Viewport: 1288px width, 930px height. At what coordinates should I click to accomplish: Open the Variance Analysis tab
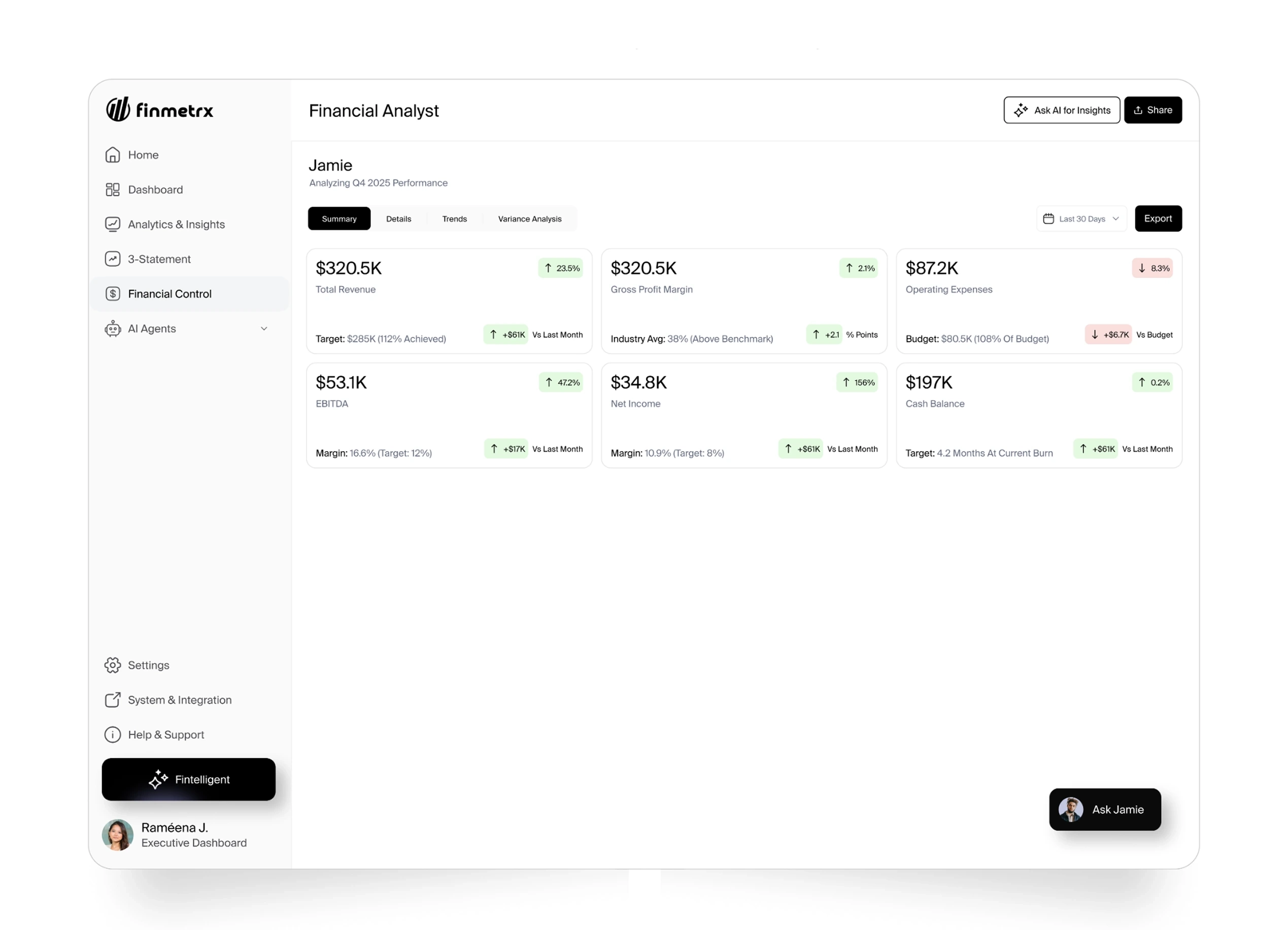pyautogui.click(x=530, y=219)
